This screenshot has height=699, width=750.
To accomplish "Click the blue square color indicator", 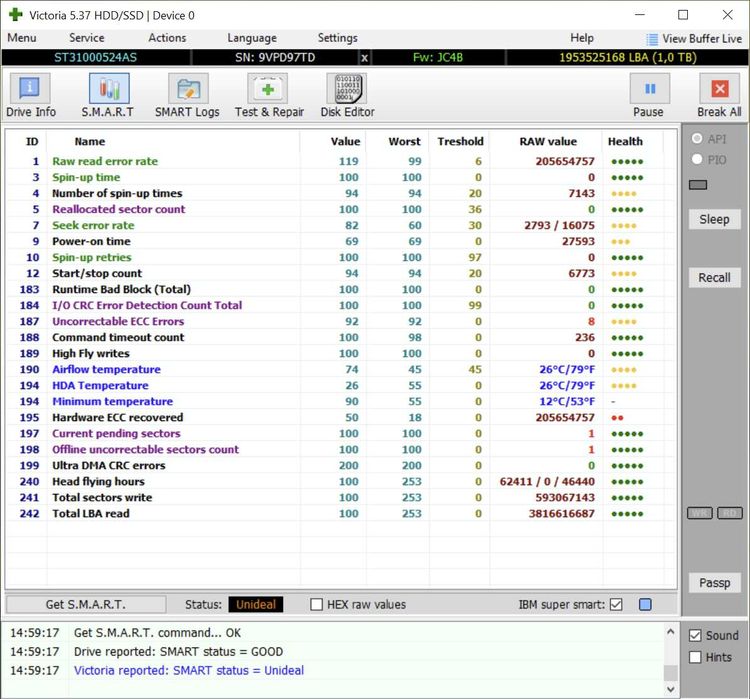I will click(645, 605).
